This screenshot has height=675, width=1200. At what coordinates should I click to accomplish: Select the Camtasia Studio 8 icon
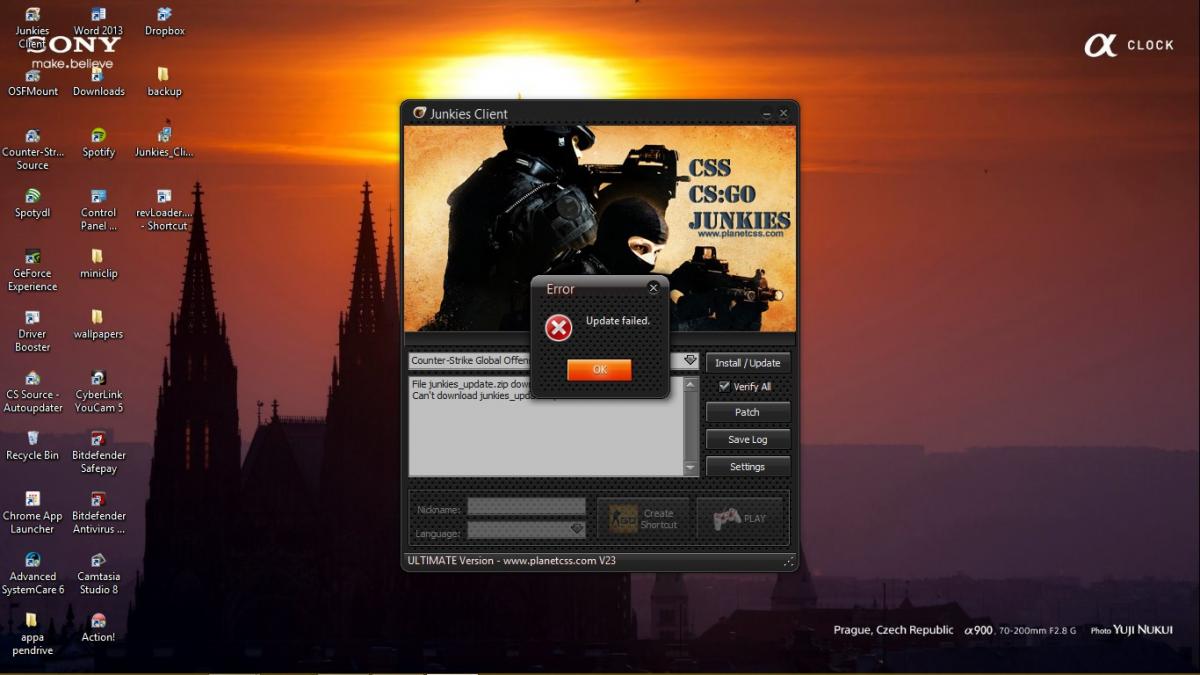coord(98,575)
